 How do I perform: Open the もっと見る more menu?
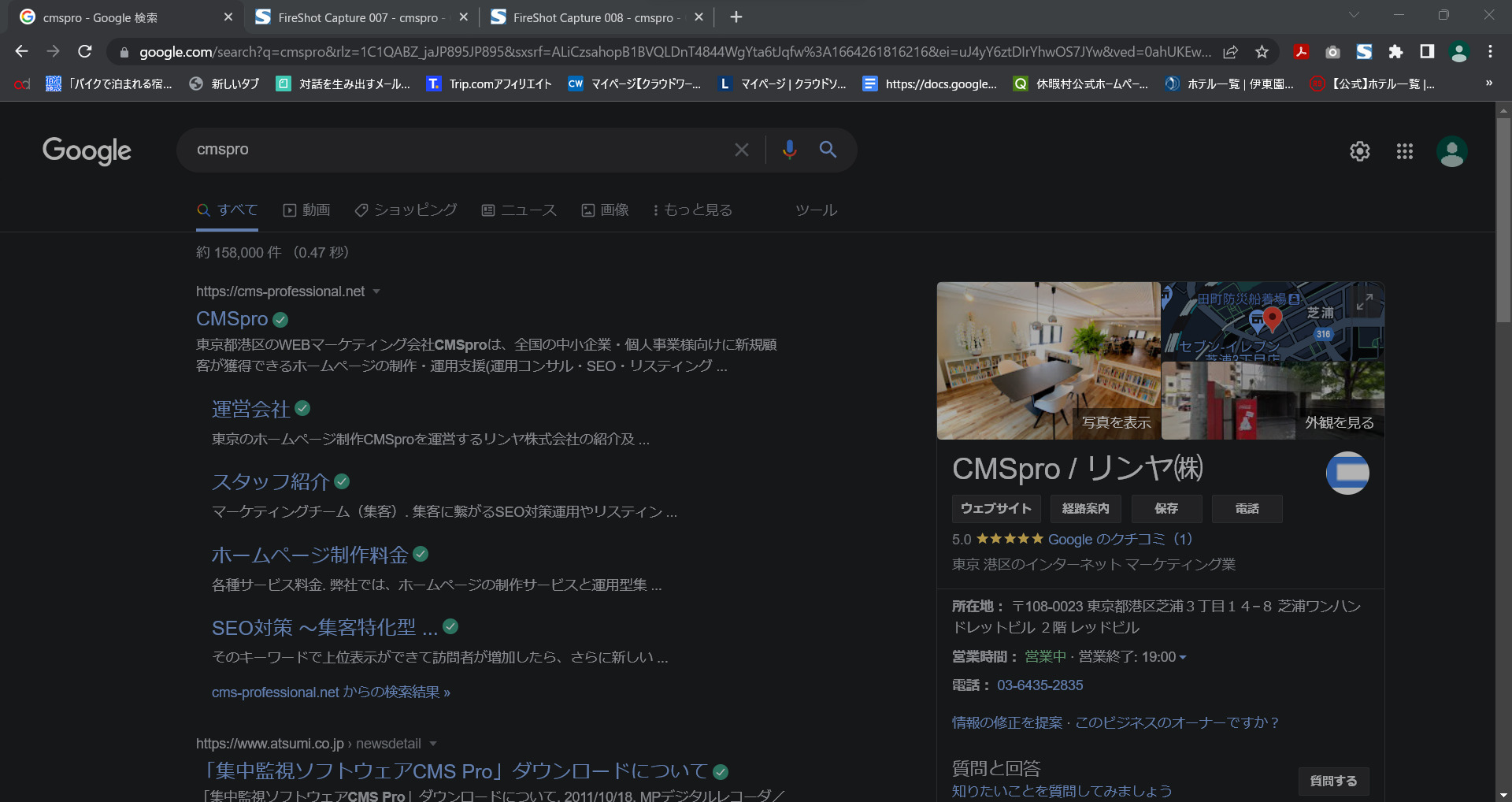693,210
